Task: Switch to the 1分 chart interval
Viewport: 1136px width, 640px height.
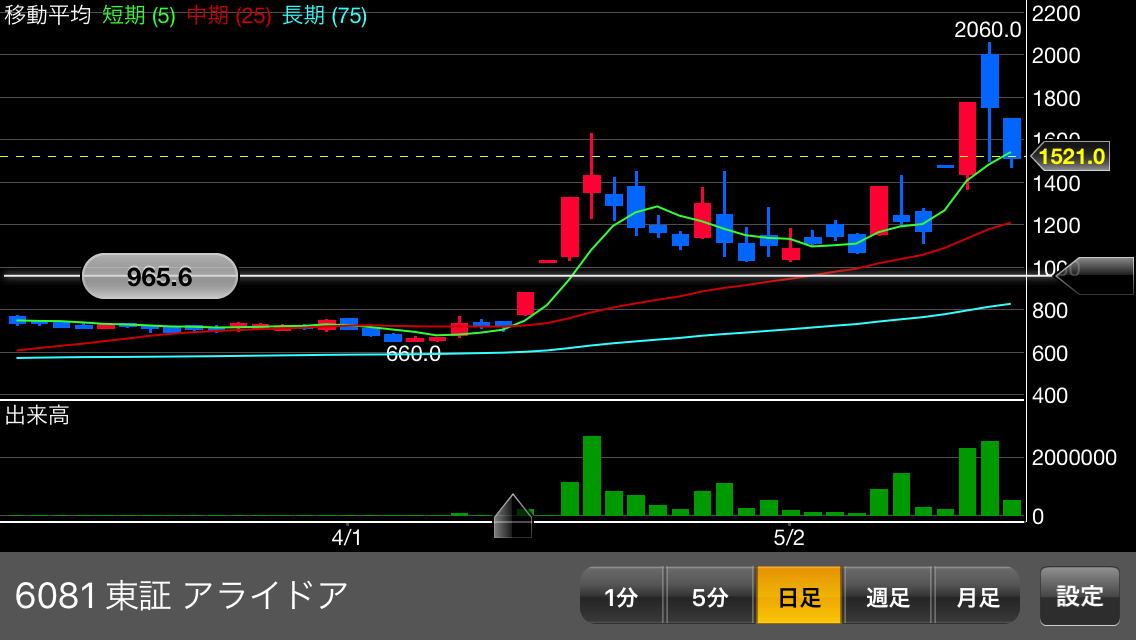Action: tap(621, 596)
